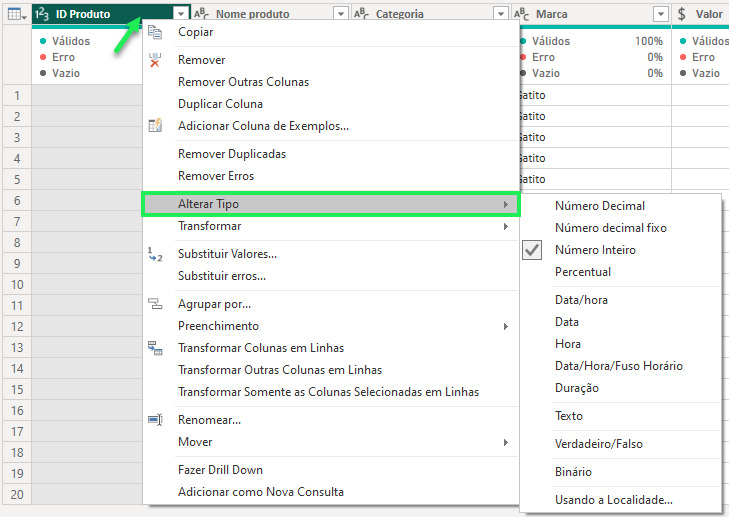Select Duplicar Coluna
The image size is (729, 517).
[x=220, y=104]
